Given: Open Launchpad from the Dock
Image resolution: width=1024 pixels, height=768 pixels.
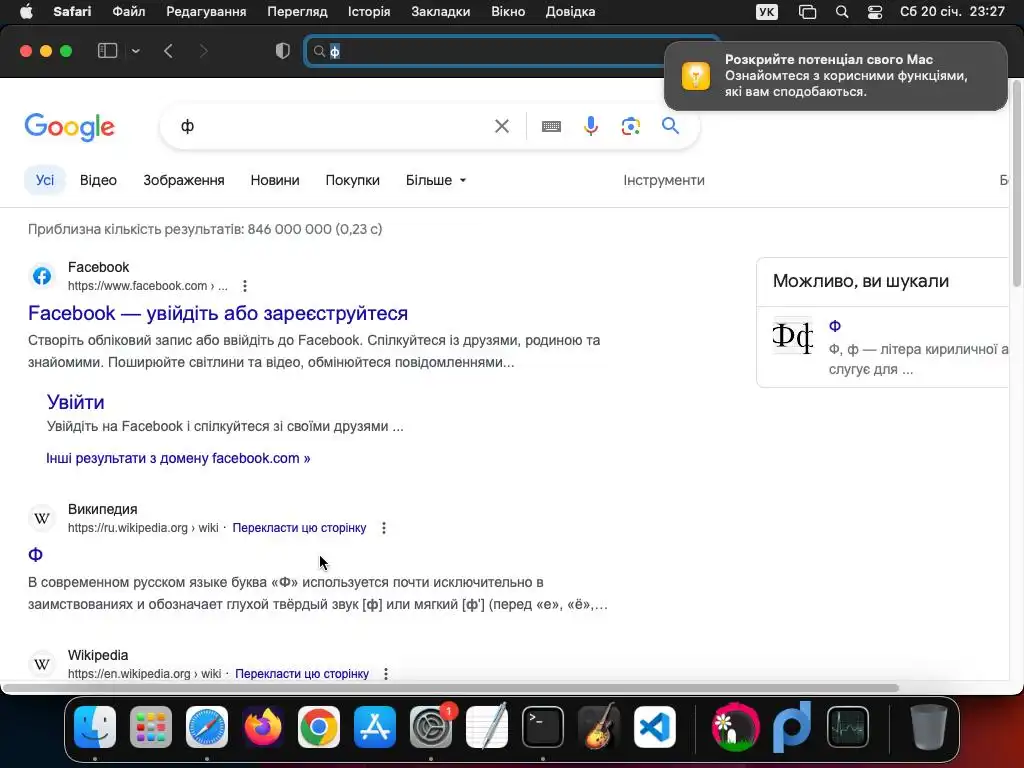Looking at the screenshot, I should pos(151,727).
